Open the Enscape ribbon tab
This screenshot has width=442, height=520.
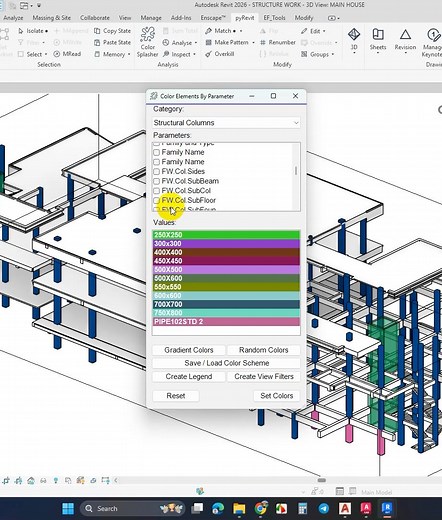click(x=213, y=18)
